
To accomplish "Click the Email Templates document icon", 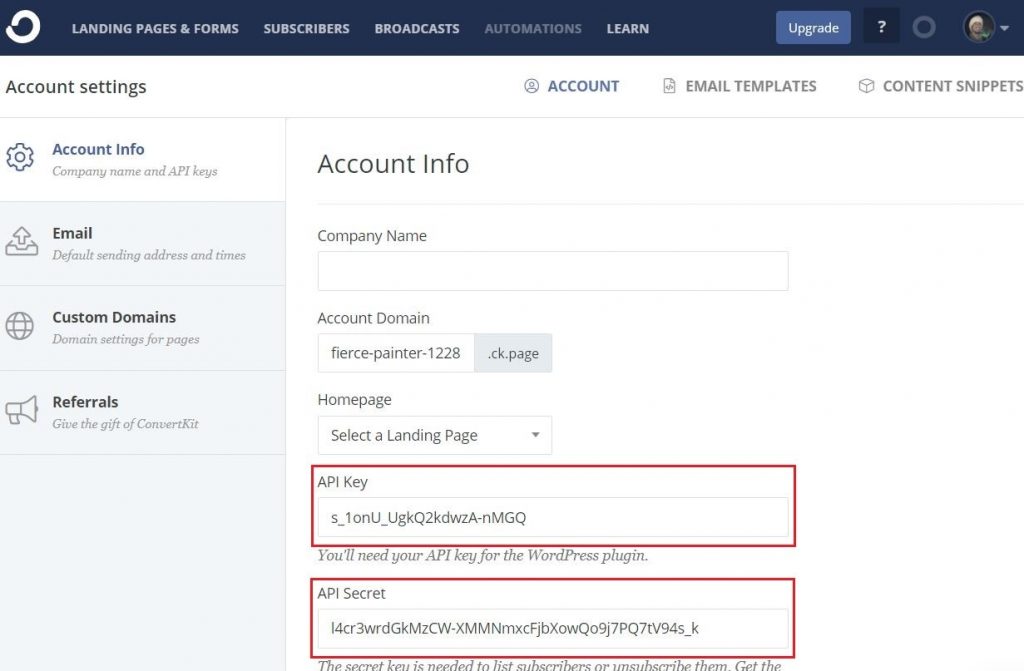I will click(x=669, y=86).
